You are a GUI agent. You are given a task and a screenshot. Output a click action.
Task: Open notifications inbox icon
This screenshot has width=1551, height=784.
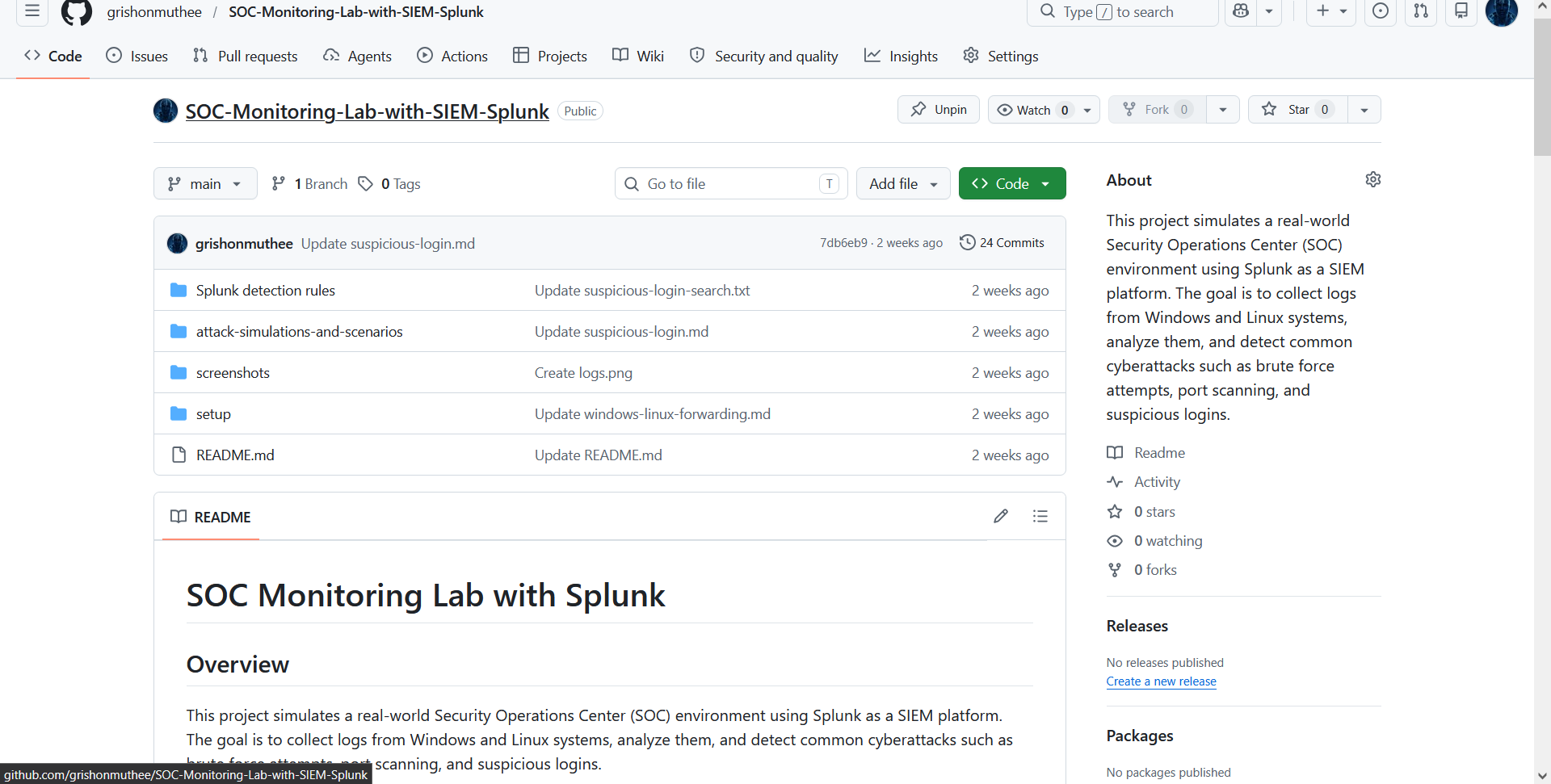tap(1461, 11)
